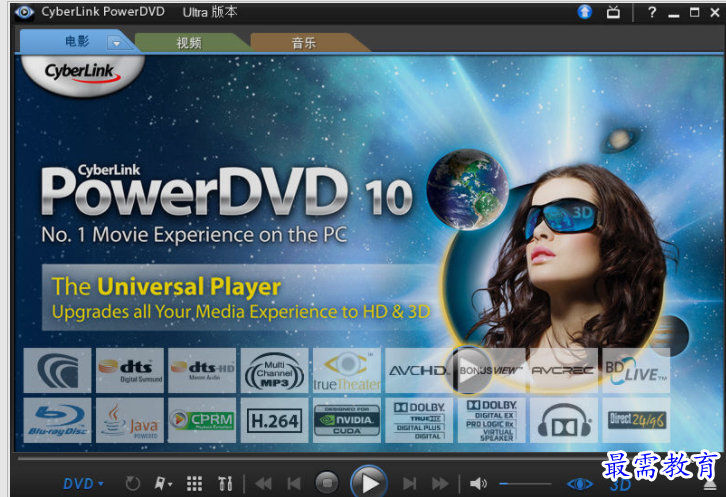The image size is (726, 497).
Task: Open the bookmark dropdown menu
Action: (163, 484)
